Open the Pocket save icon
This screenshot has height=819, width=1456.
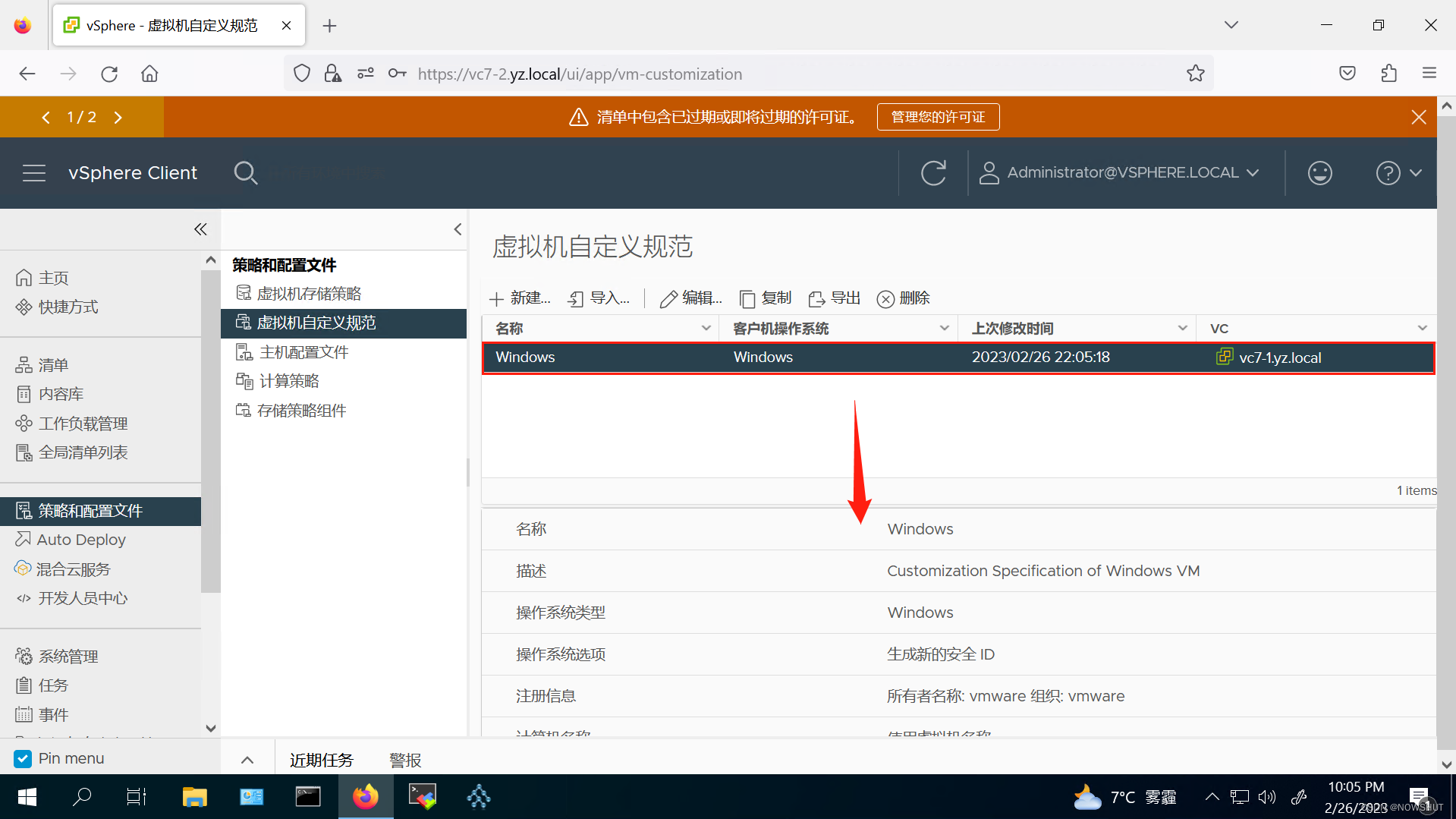(1348, 74)
